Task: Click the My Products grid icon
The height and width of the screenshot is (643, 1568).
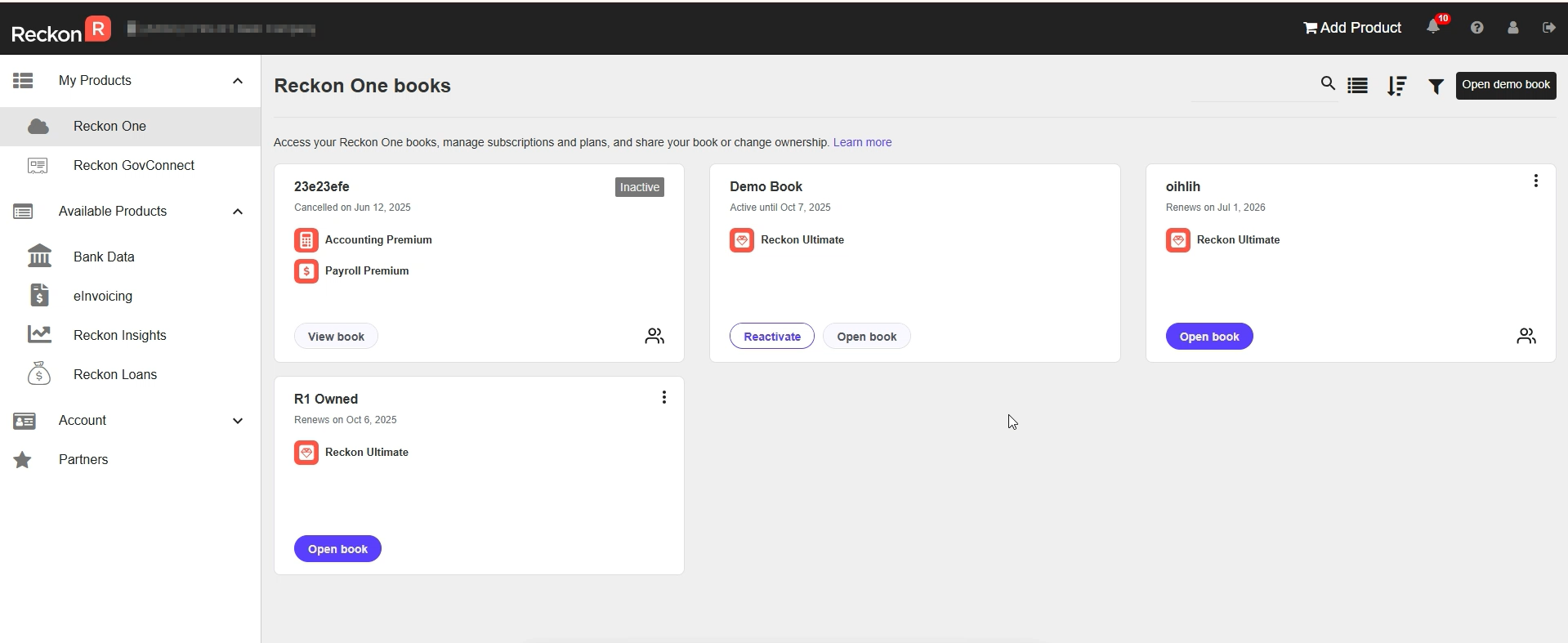Action: pyautogui.click(x=23, y=81)
